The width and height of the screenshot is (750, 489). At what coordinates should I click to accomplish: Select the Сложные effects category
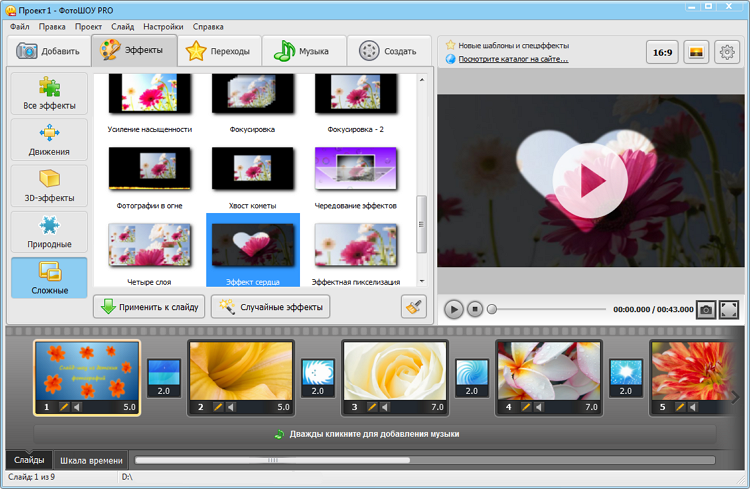pos(49,278)
